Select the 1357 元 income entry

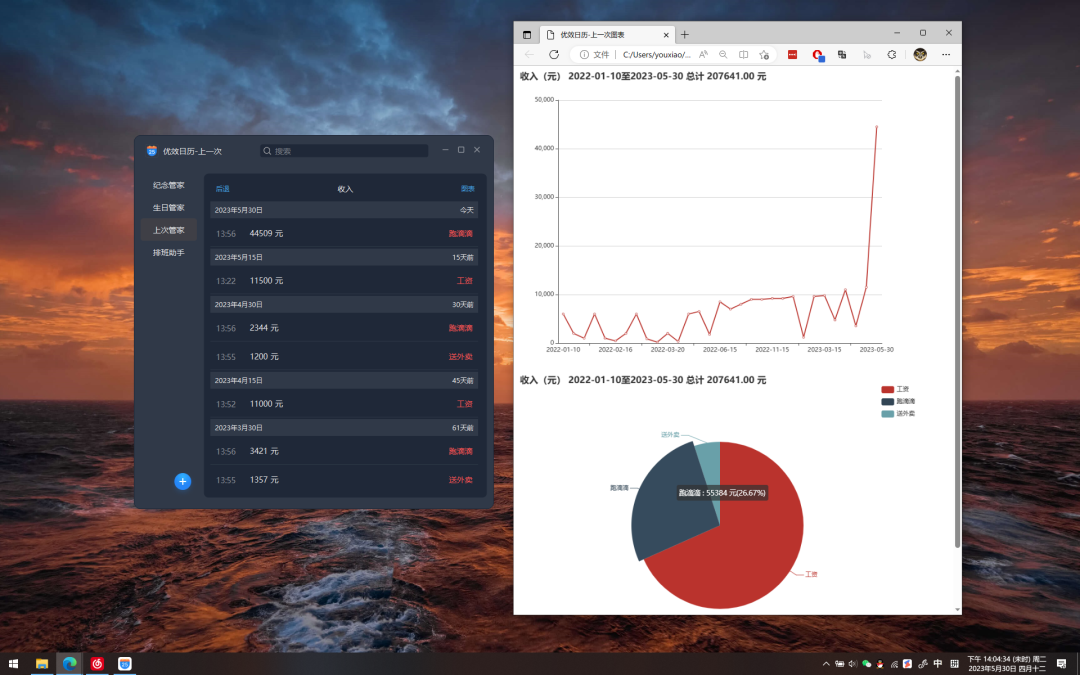coord(344,480)
